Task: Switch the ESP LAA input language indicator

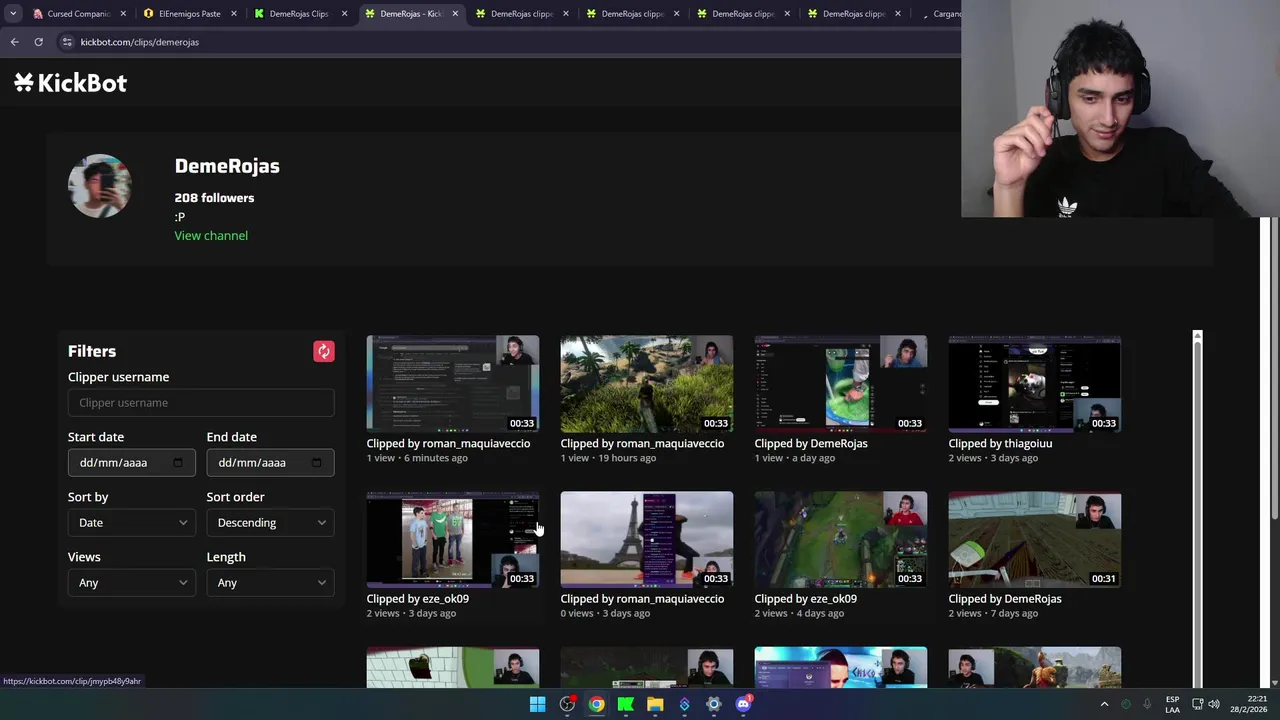Action: coord(1172,704)
